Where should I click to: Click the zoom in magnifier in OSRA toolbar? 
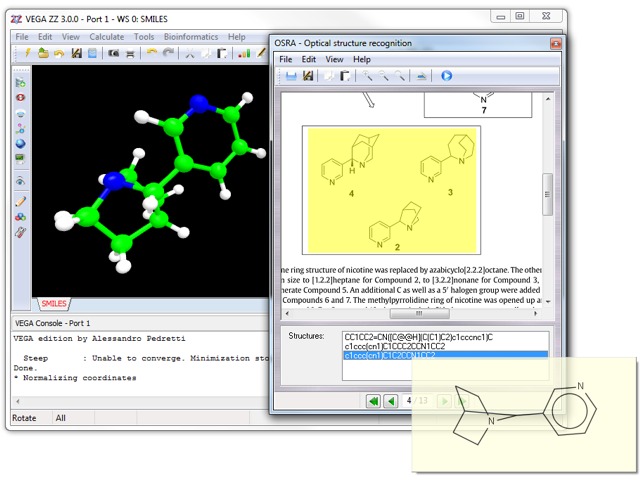[x=367, y=76]
